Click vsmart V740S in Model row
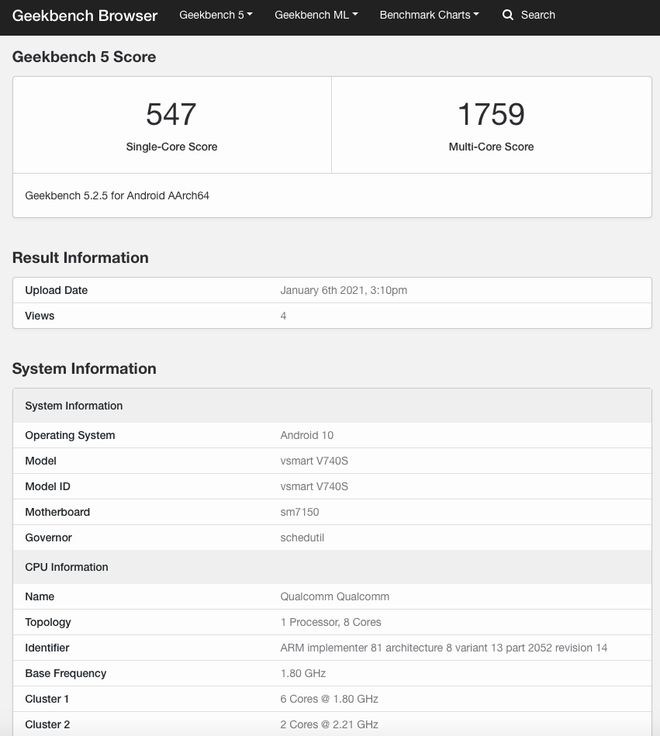 [314, 461]
